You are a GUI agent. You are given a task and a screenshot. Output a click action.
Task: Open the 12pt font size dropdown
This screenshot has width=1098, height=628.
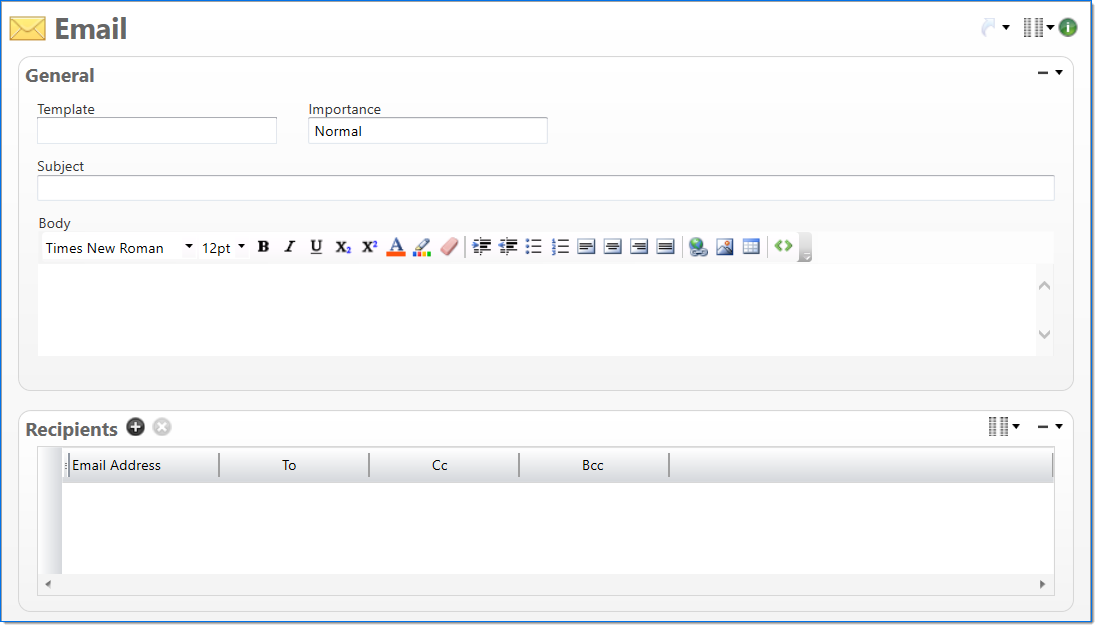(224, 248)
